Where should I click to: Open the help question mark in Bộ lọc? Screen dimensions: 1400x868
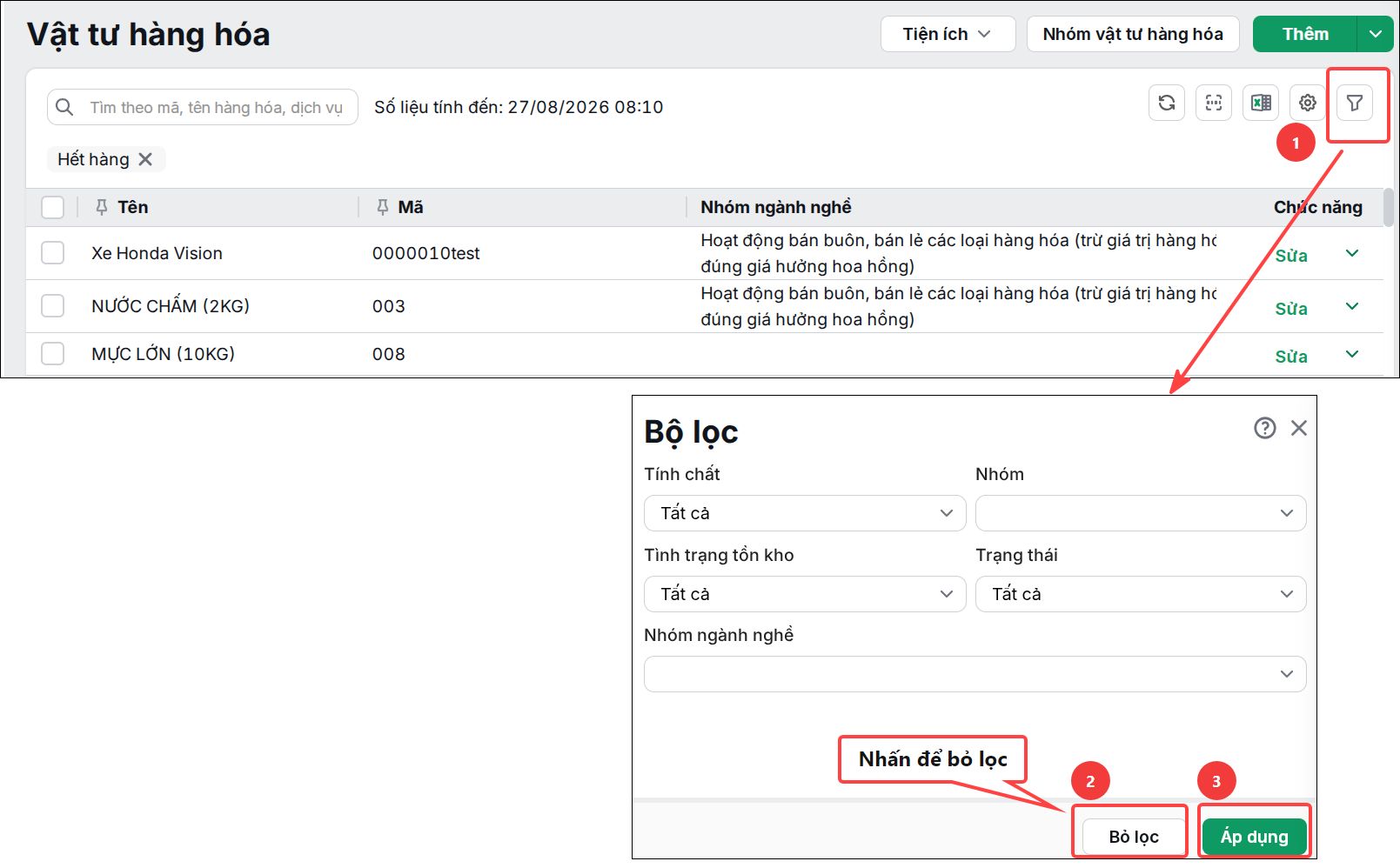click(1264, 428)
